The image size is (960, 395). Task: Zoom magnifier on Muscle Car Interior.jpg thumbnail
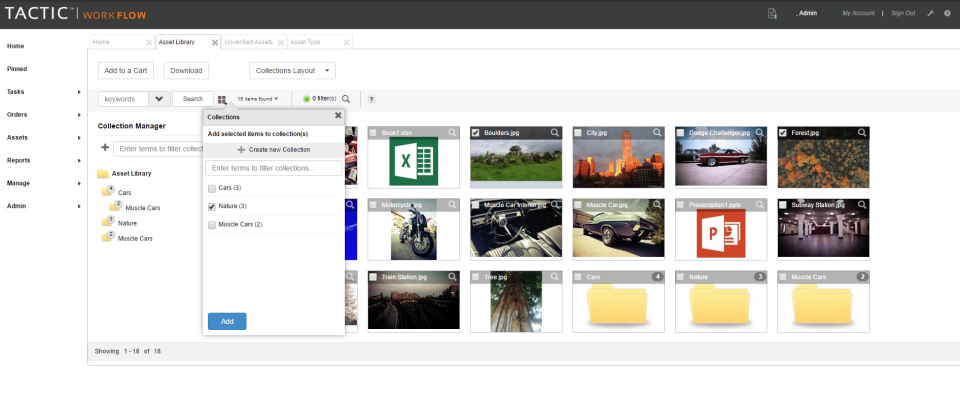tap(554, 205)
